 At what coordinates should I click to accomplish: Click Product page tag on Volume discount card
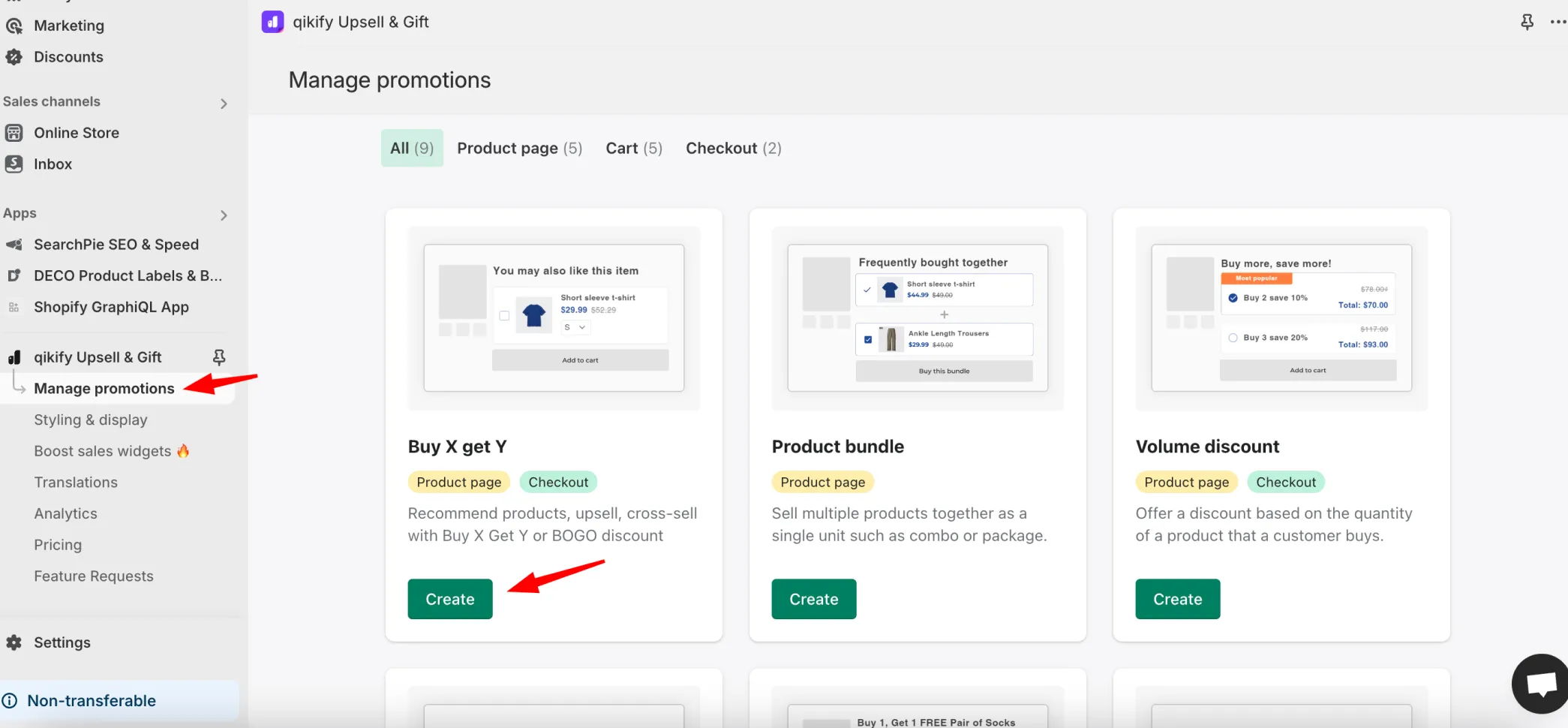pos(1187,482)
